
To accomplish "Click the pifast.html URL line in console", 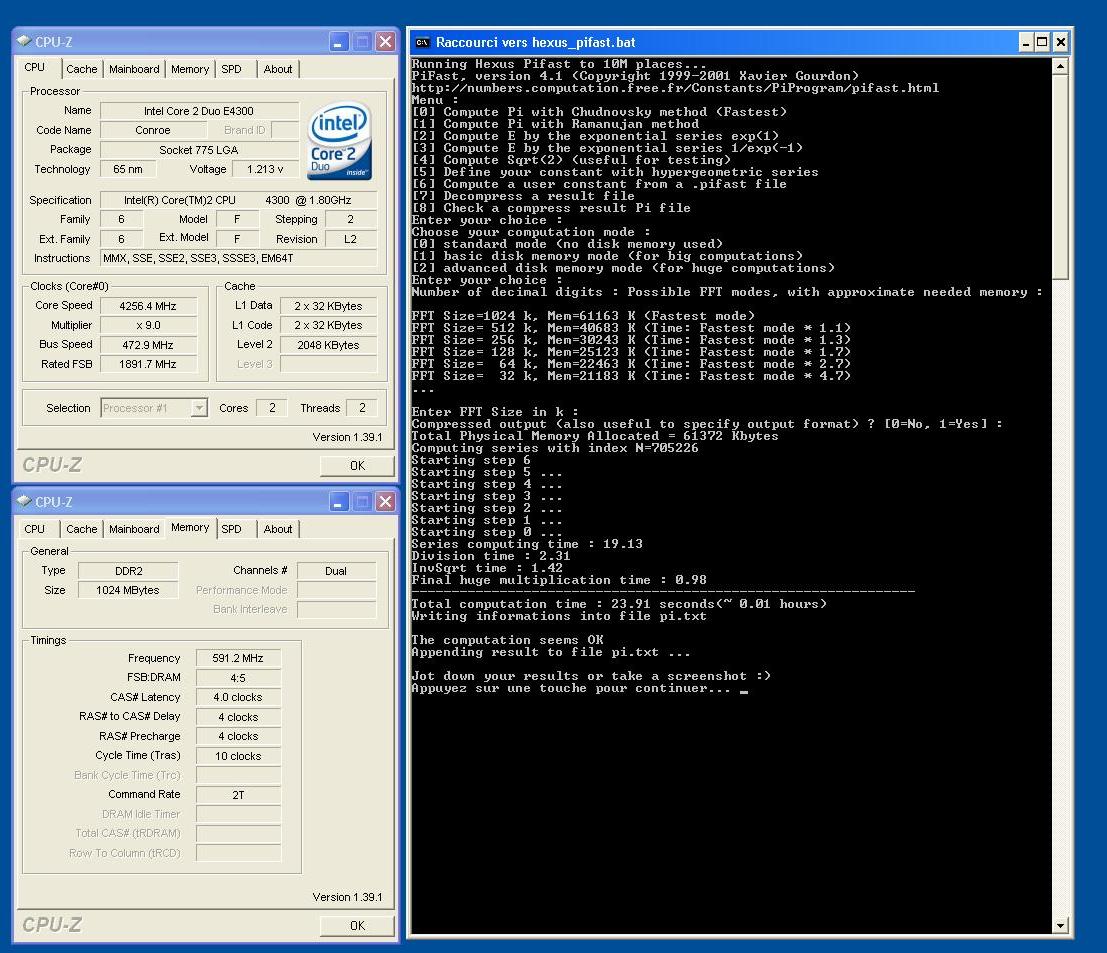I will tap(676, 88).
